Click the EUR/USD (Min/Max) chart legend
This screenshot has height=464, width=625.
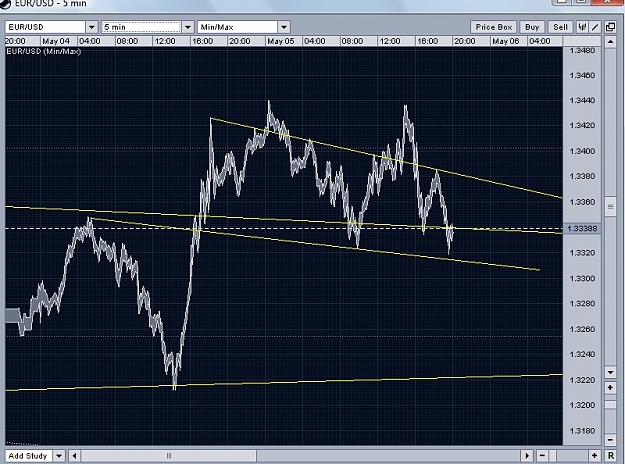(x=44, y=51)
